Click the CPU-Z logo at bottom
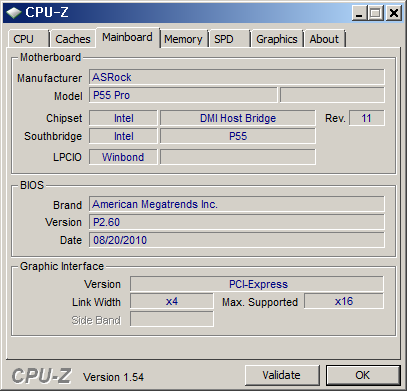407x391 pixels. tap(41, 376)
